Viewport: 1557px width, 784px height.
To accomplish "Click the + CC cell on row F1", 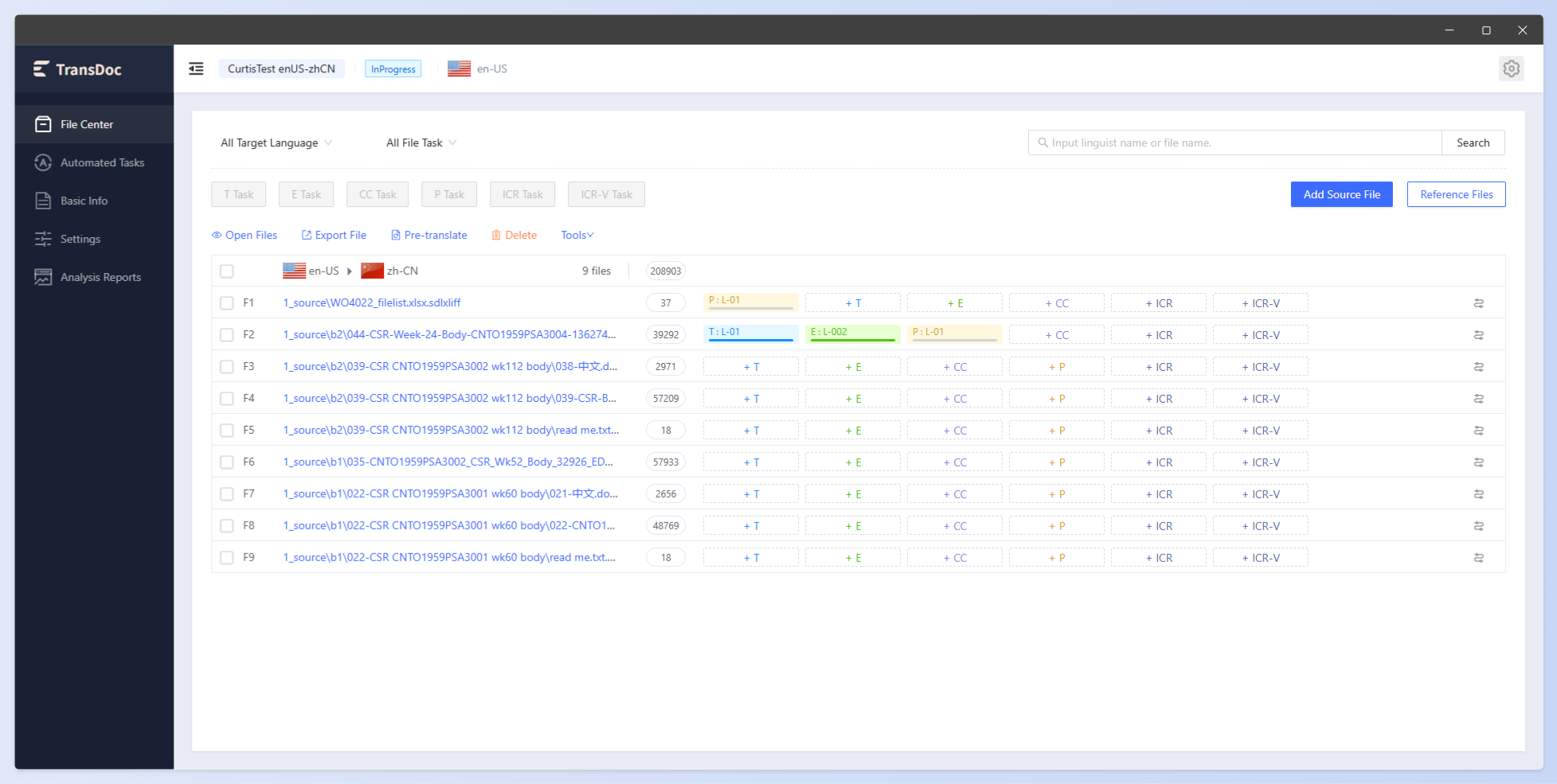I will point(1057,303).
